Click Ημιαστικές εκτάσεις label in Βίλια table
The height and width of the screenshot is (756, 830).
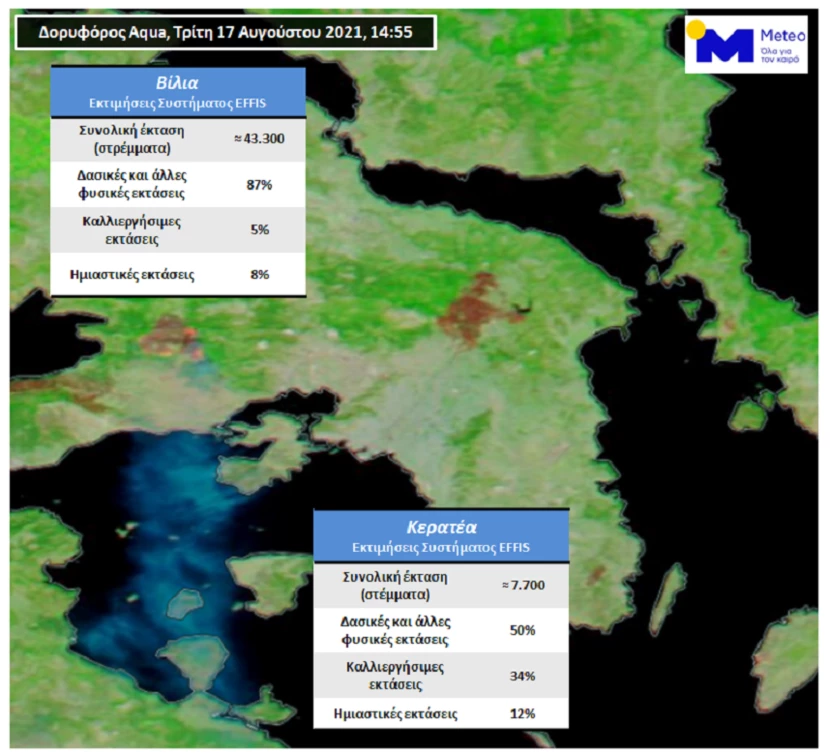(x=139, y=274)
